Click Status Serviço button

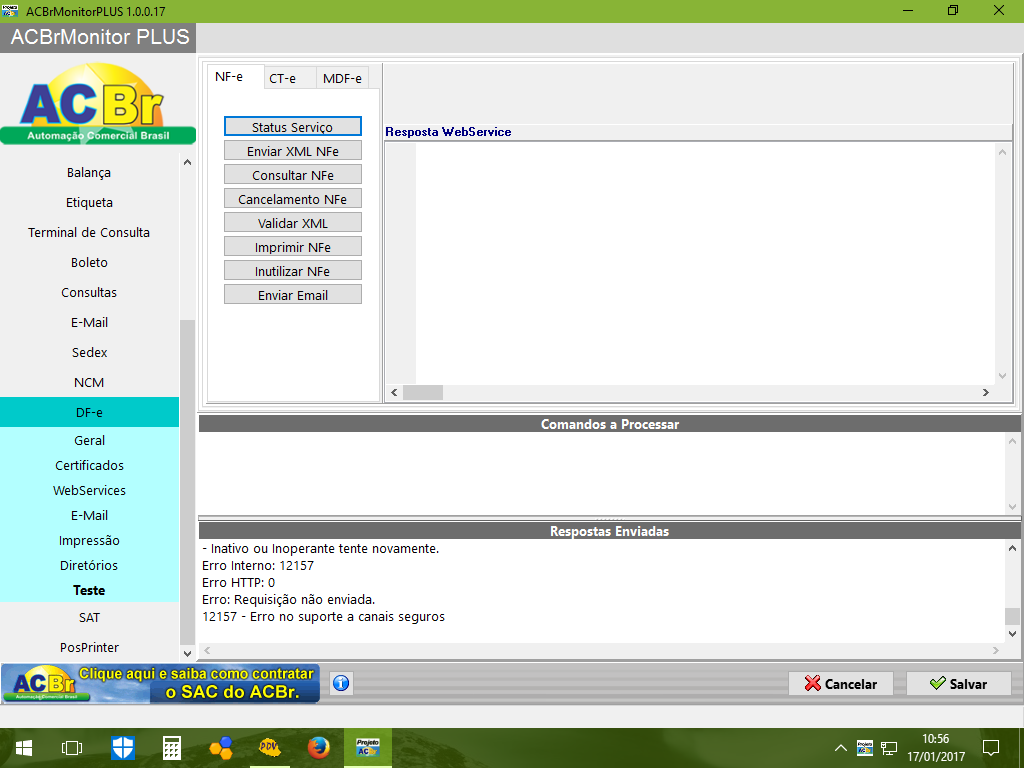pos(293,127)
